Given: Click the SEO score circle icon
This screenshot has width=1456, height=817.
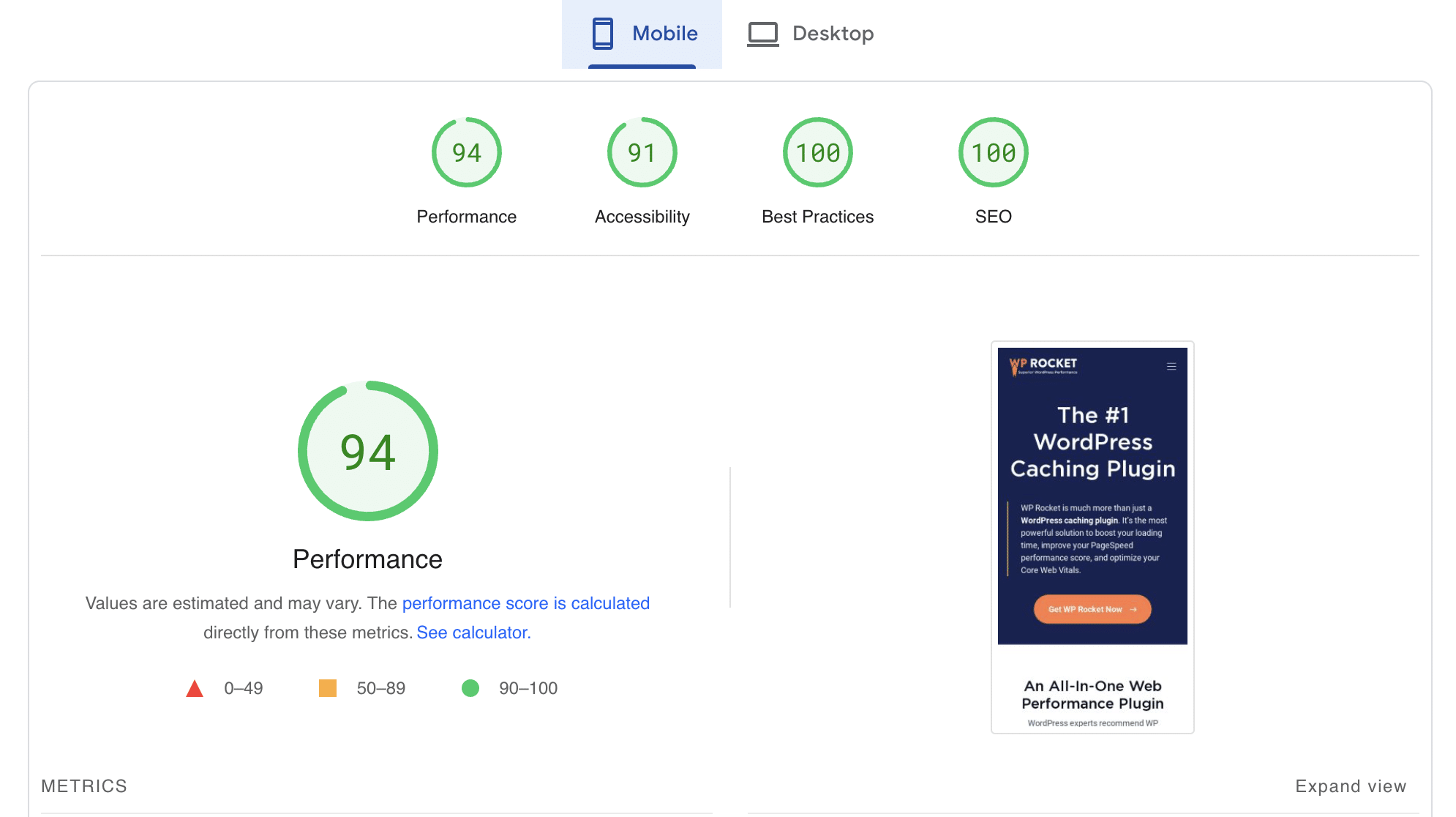Looking at the screenshot, I should point(992,152).
